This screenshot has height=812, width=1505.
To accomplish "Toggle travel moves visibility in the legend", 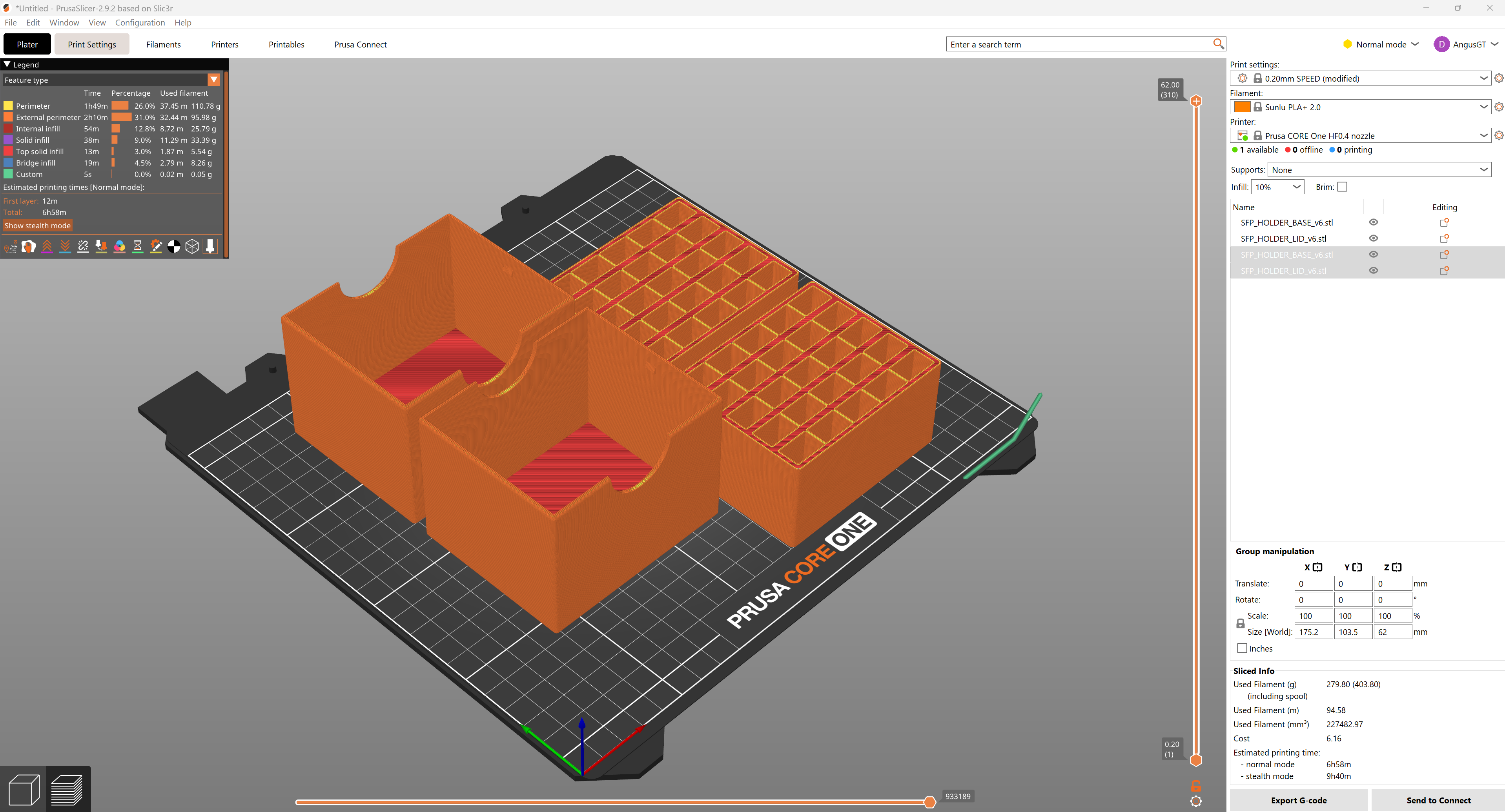I will (11, 246).
